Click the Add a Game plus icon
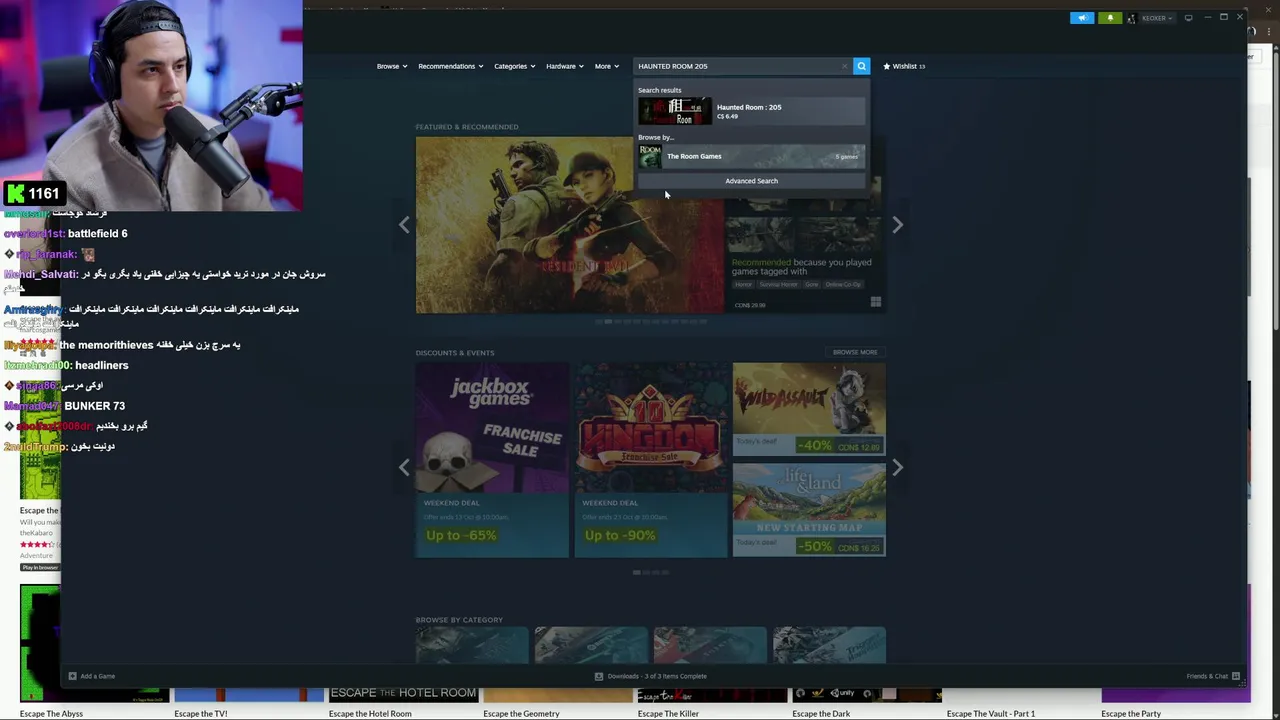The height and width of the screenshot is (720, 1280). (72, 676)
